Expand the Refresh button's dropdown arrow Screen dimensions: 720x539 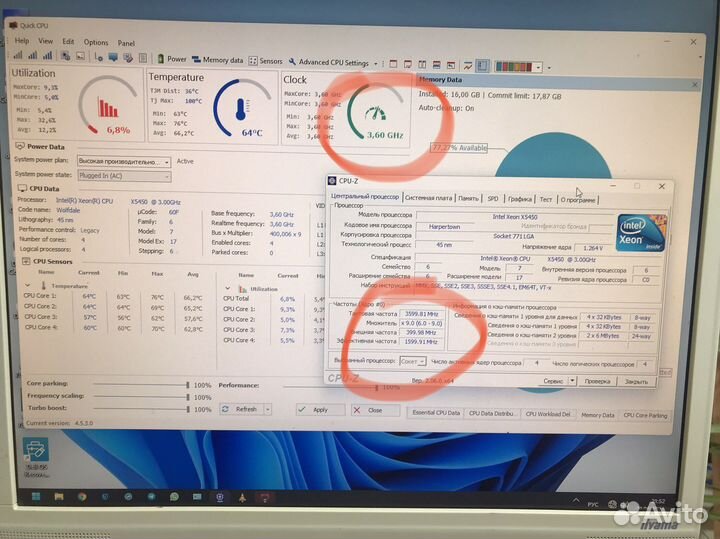[268, 409]
